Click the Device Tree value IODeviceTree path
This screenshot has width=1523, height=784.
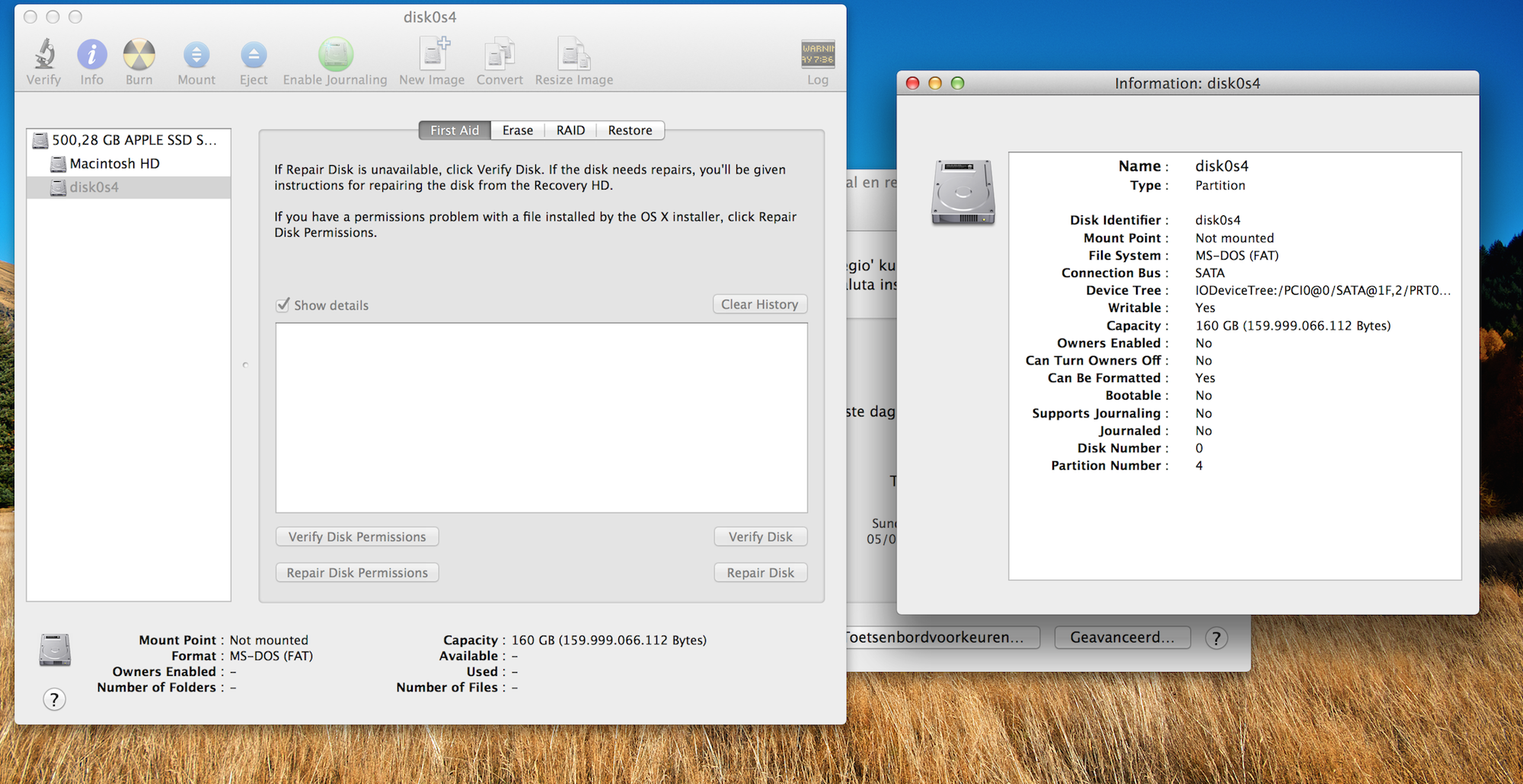(1323, 290)
